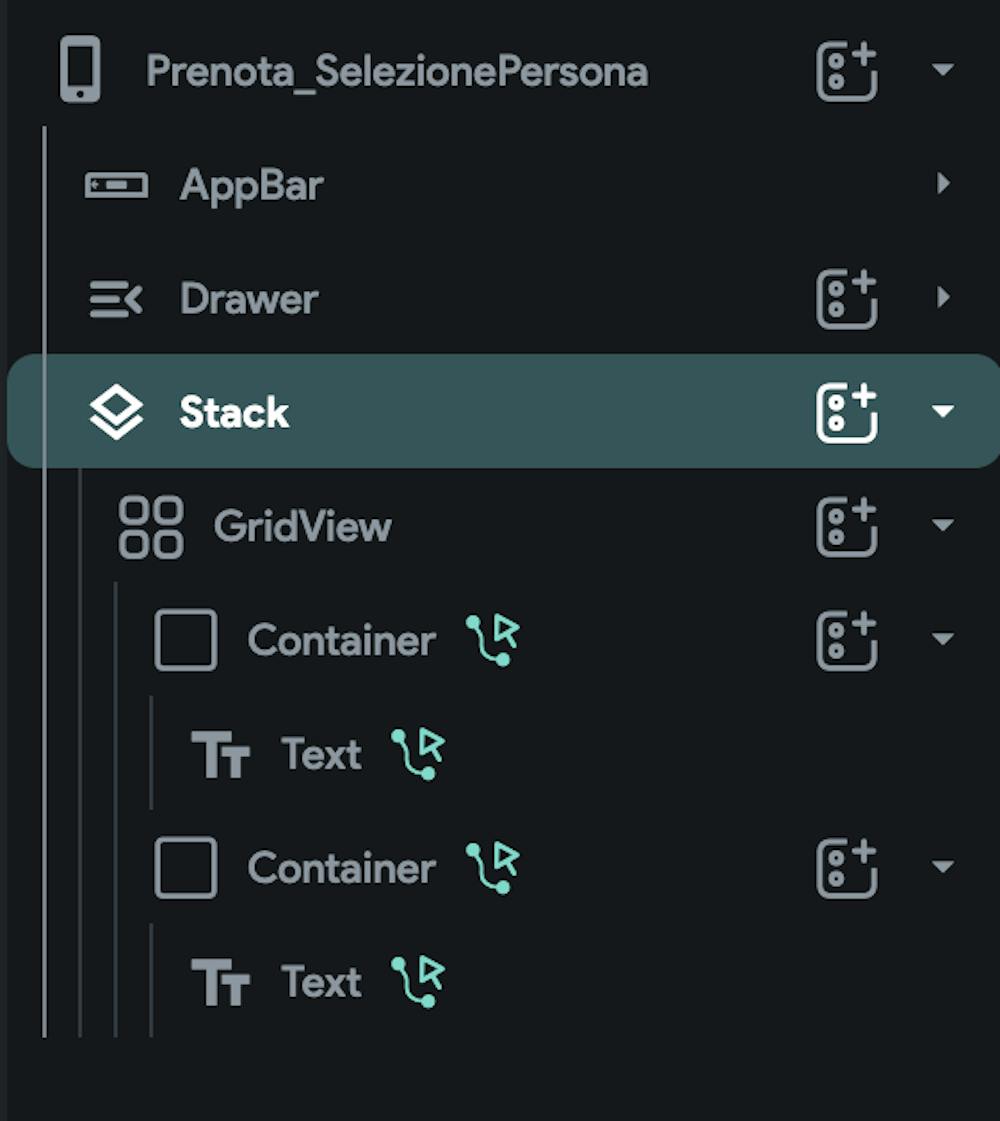1000x1121 pixels.
Task: Click the add-widget icon on GridView row
Action: (846, 526)
